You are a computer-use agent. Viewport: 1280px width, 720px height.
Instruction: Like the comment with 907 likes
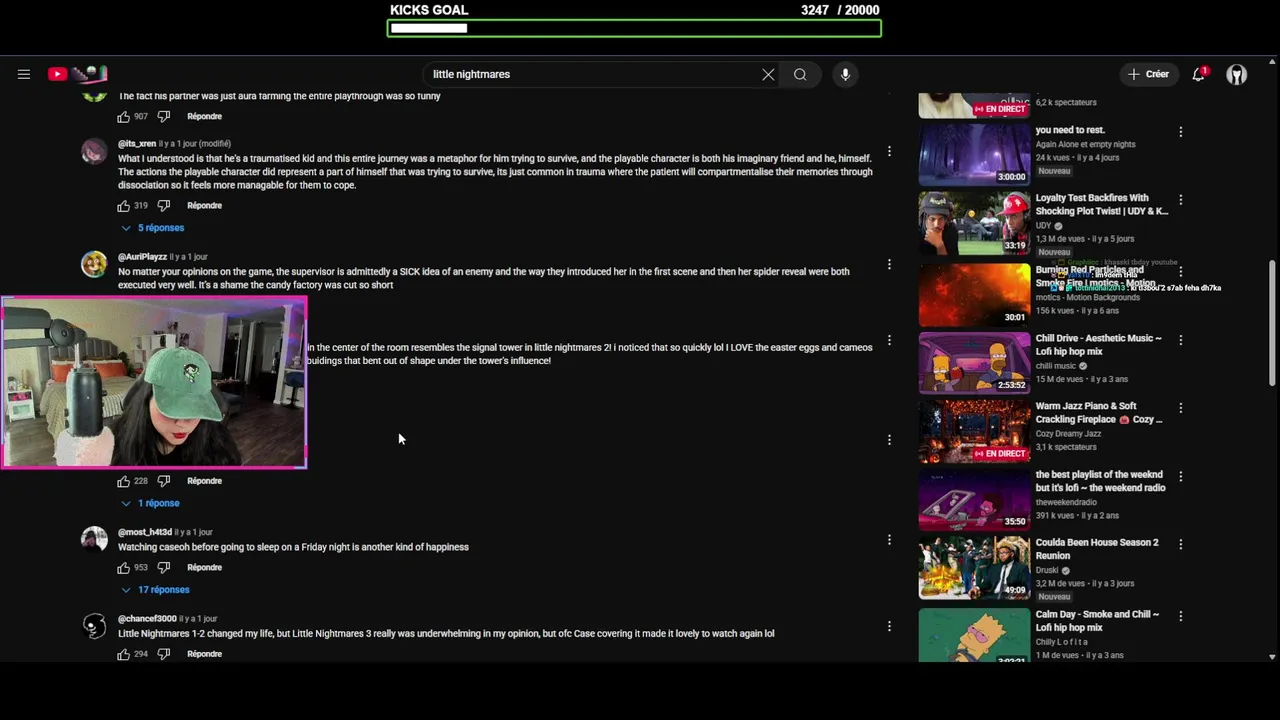click(124, 116)
